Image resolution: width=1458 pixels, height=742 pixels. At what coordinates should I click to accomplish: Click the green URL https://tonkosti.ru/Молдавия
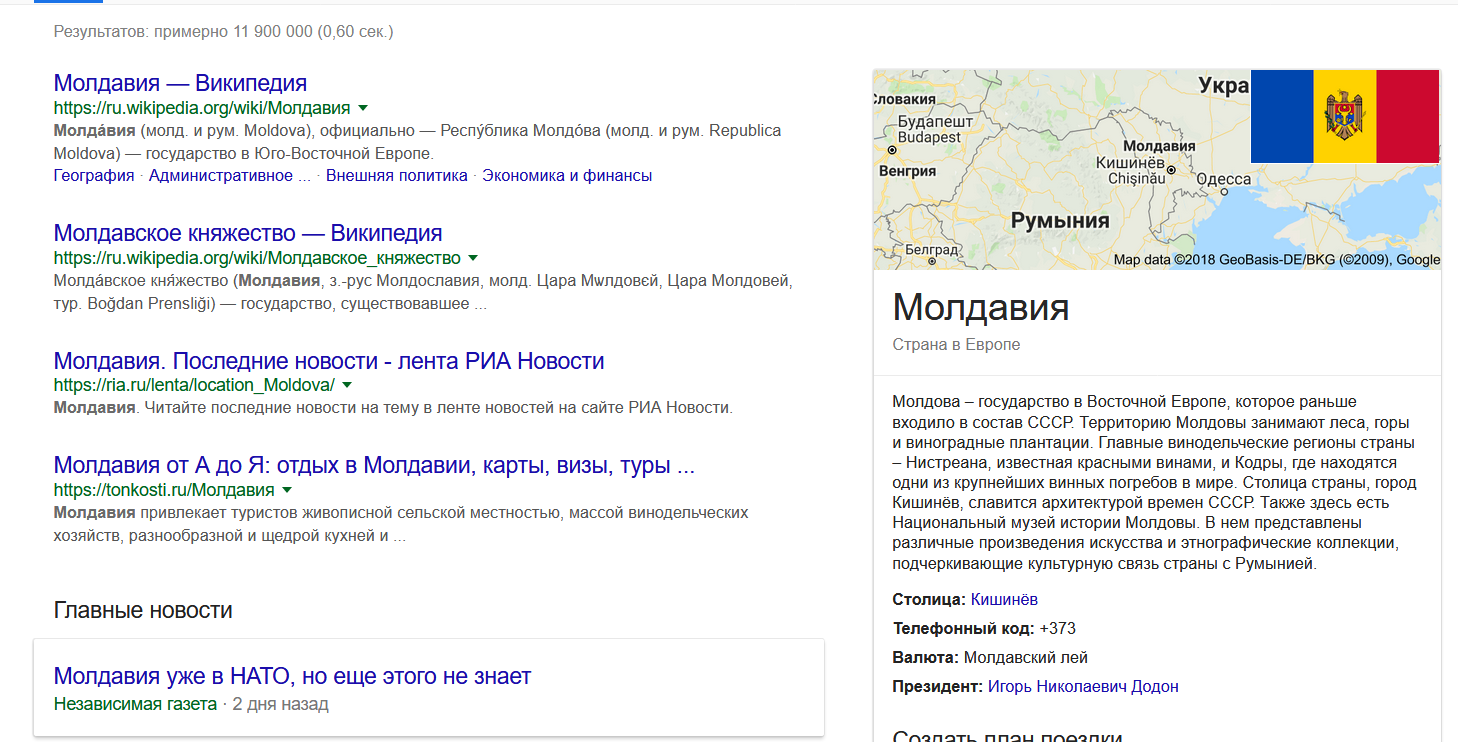click(x=164, y=490)
